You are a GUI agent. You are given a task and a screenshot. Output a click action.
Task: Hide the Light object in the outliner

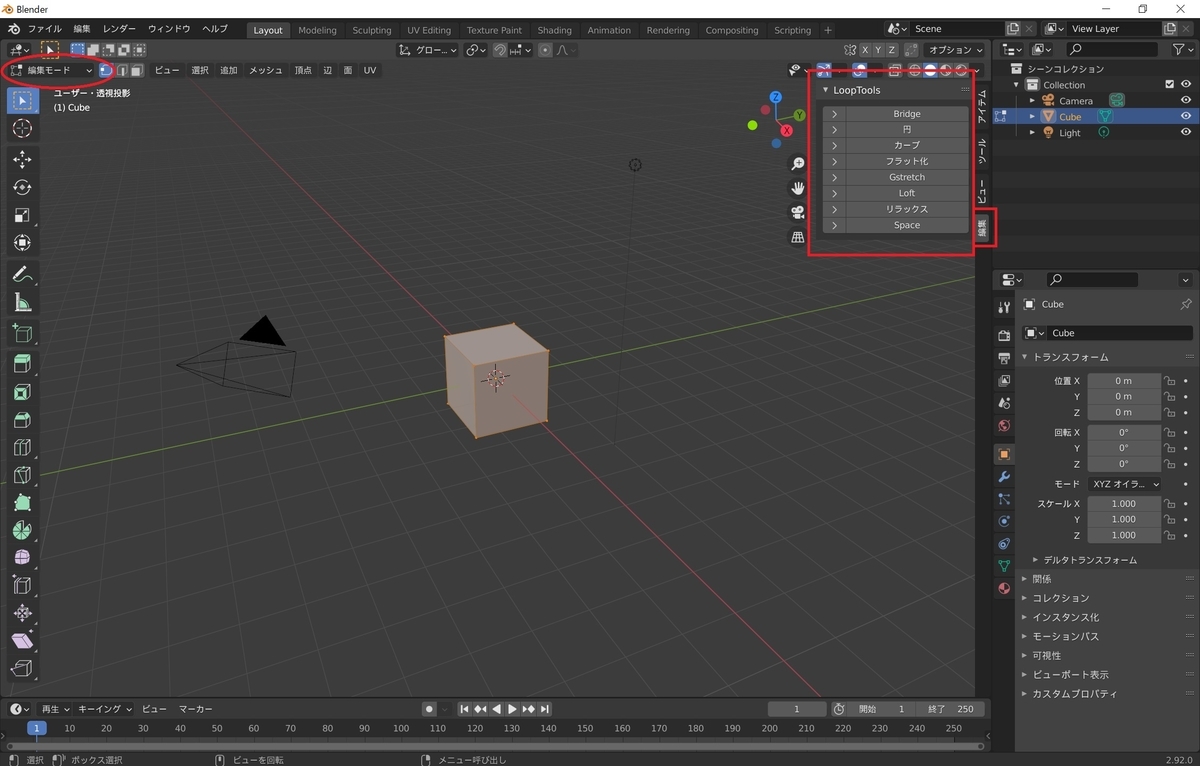[x=1186, y=132]
